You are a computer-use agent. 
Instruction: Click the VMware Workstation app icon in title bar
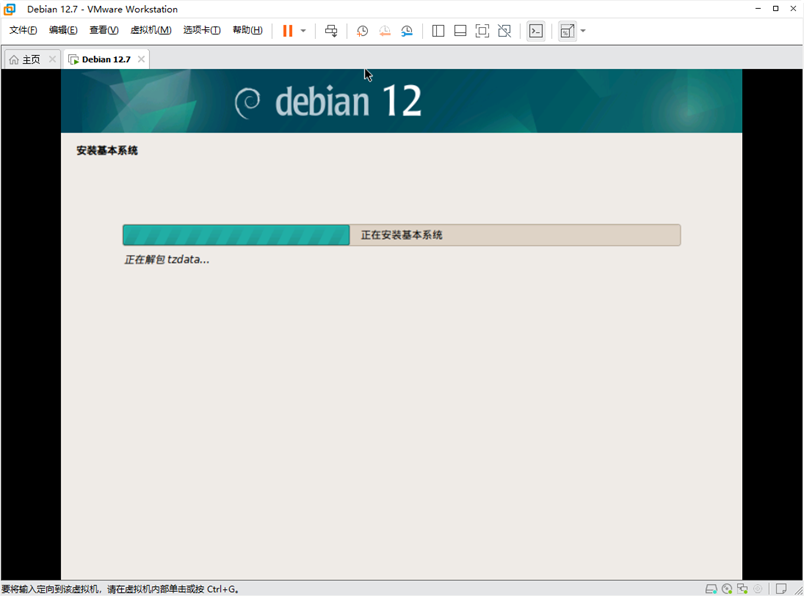[9, 9]
